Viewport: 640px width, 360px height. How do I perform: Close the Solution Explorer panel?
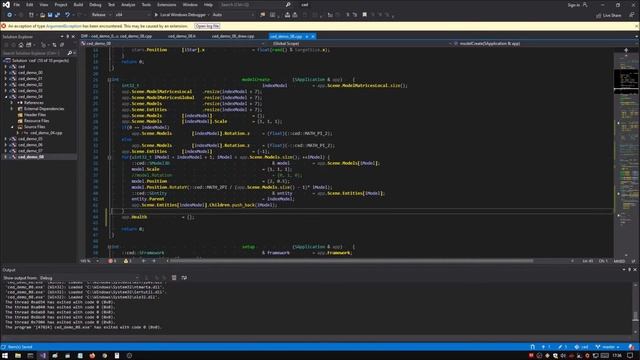tap(73, 36)
